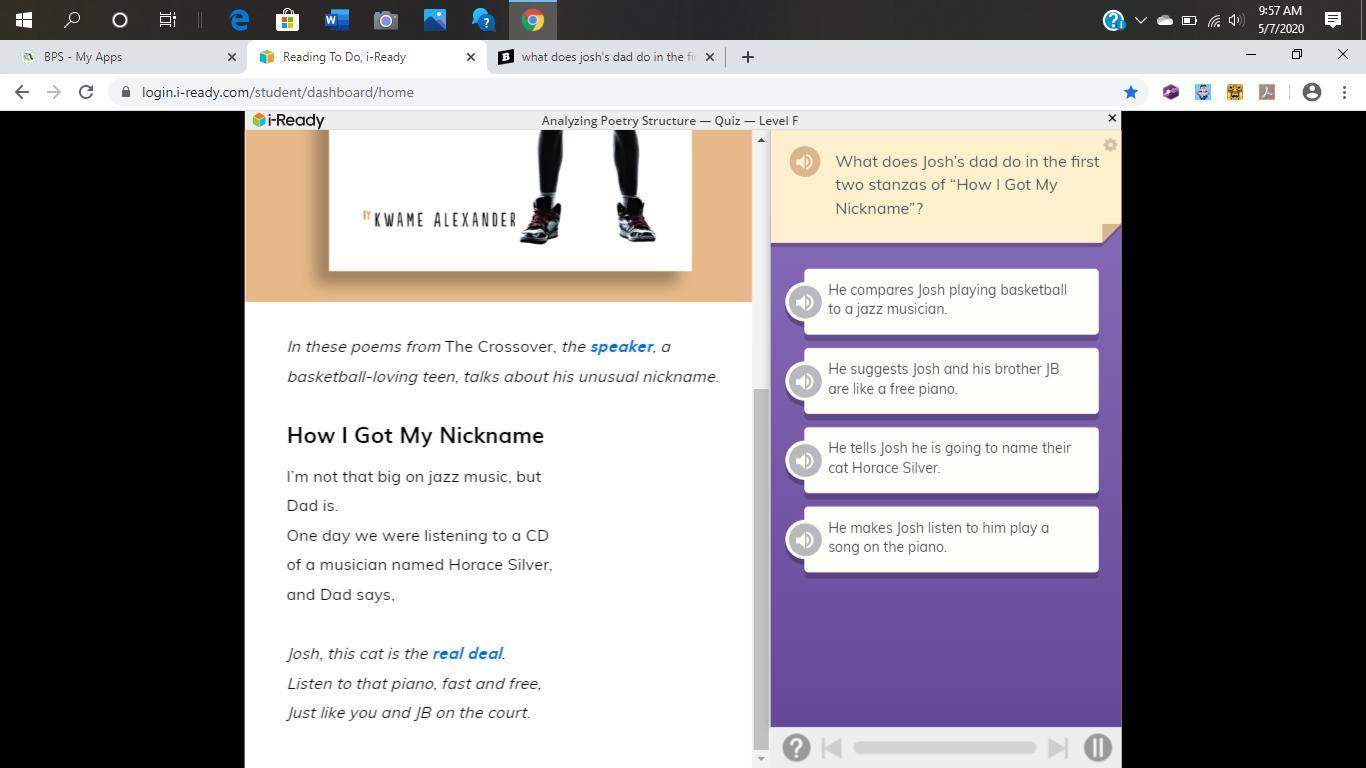Reload the current page

coord(86,92)
